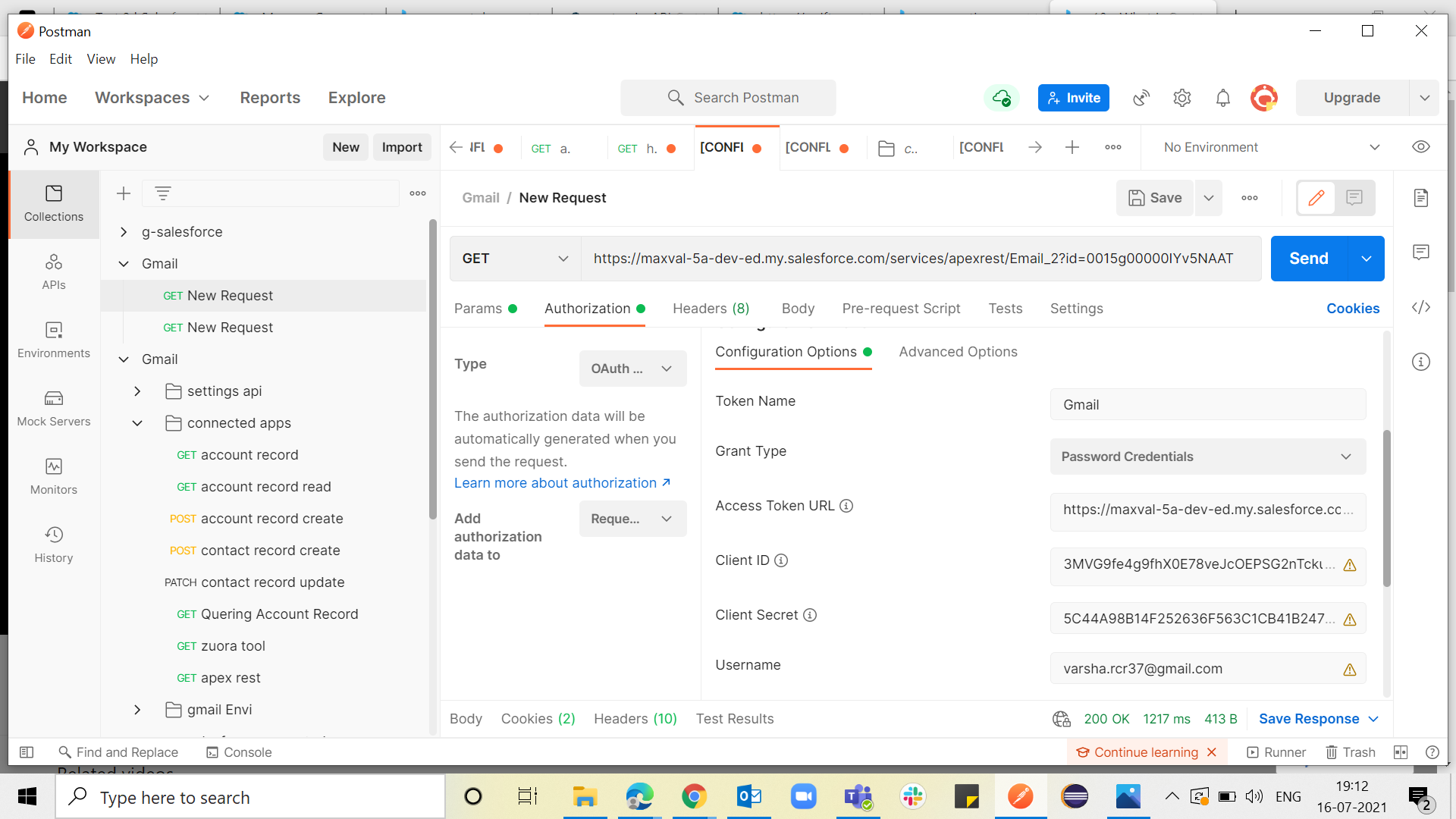Click the Send button
1456x819 pixels.
[x=1309, y=259]
